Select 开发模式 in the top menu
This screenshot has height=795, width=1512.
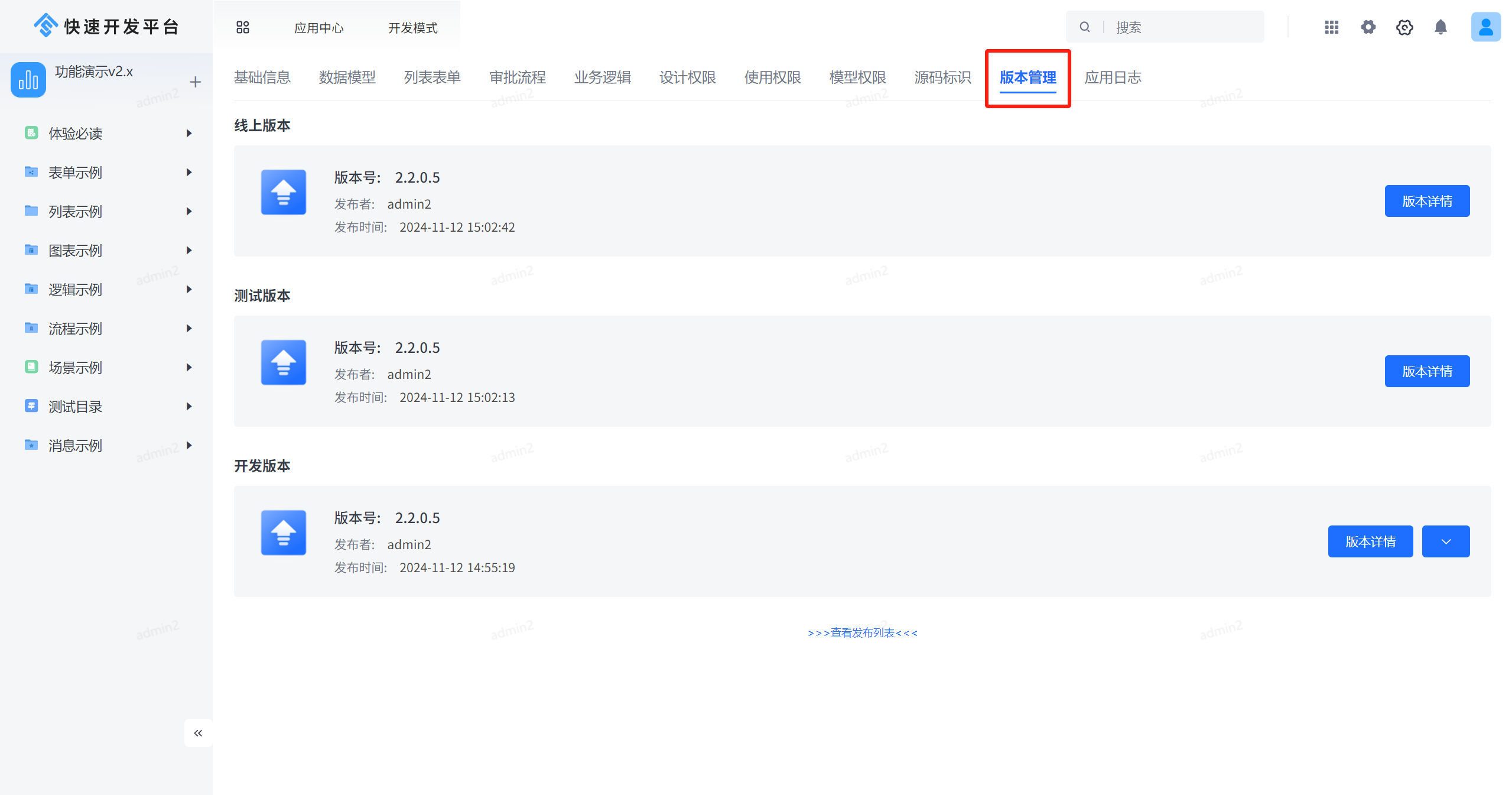tap(412, 28)
